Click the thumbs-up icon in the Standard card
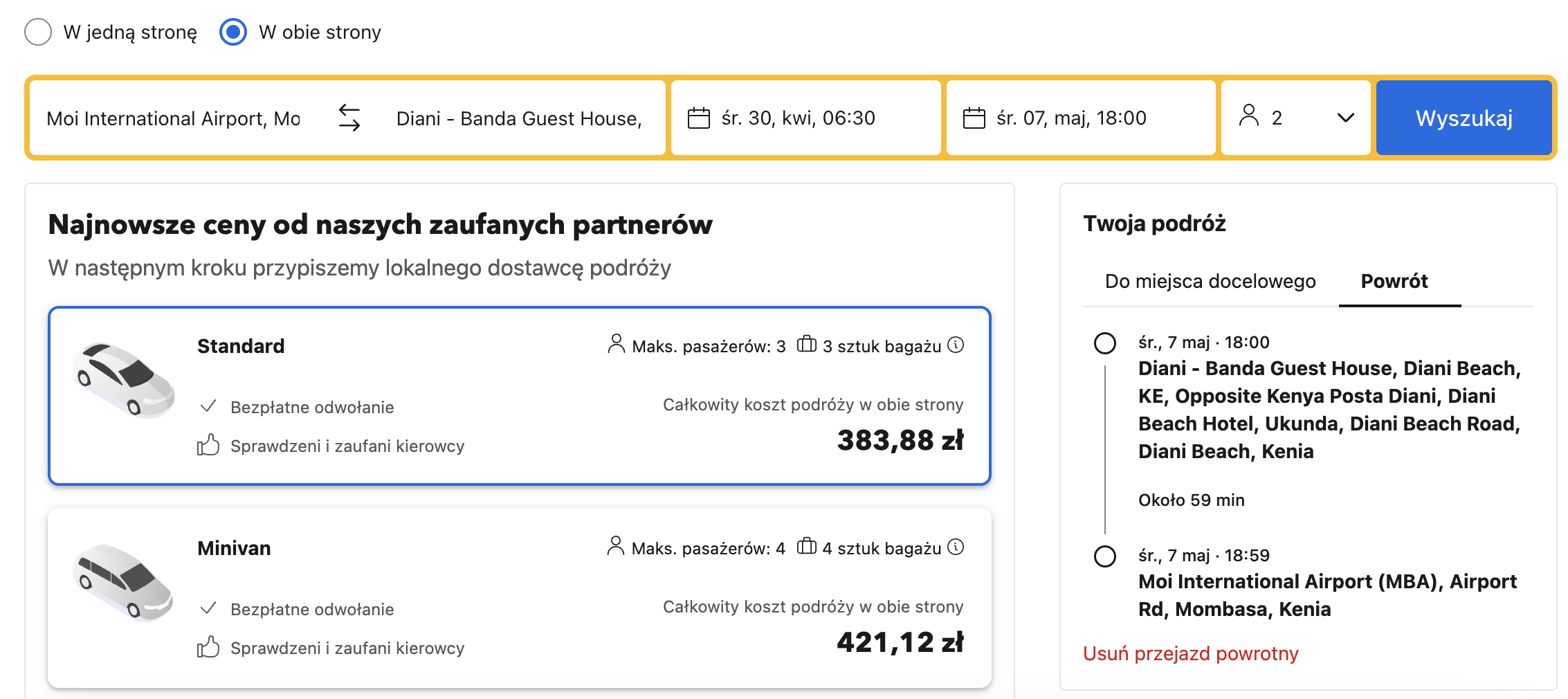1568x699 pixels. pyautogui.click(x=208, y=445)
